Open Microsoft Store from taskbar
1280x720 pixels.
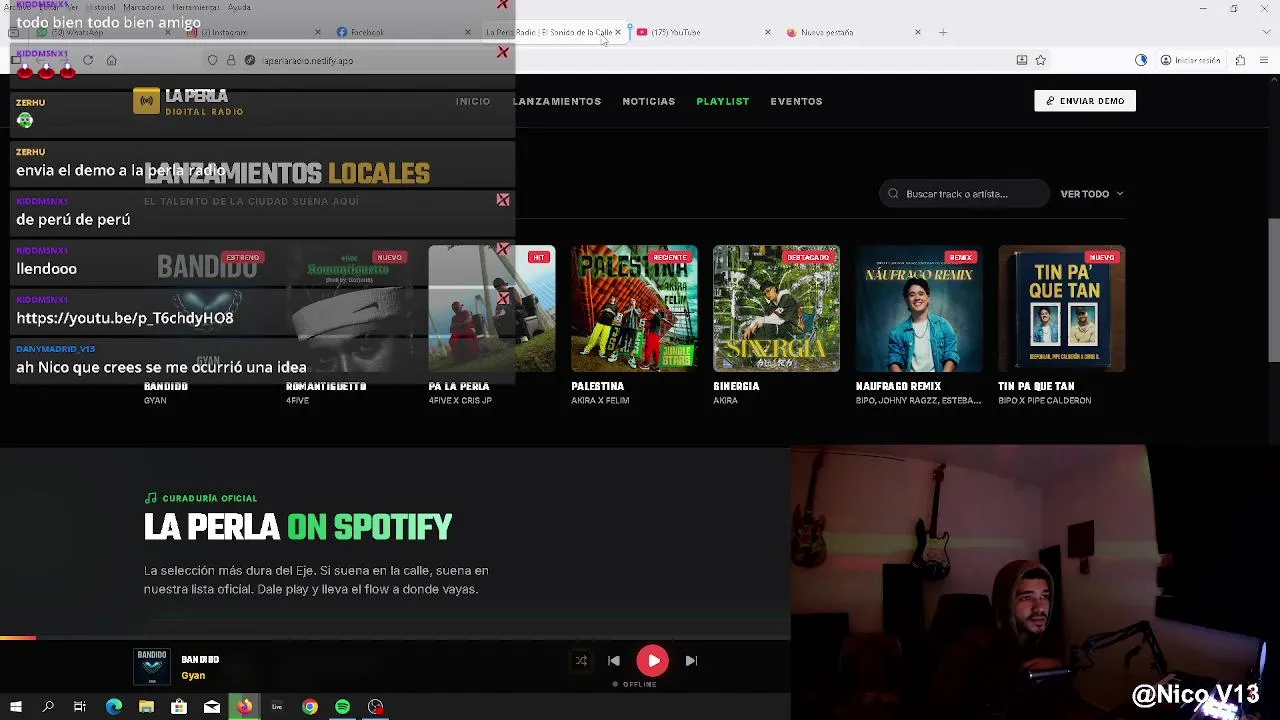coord(179,707)
